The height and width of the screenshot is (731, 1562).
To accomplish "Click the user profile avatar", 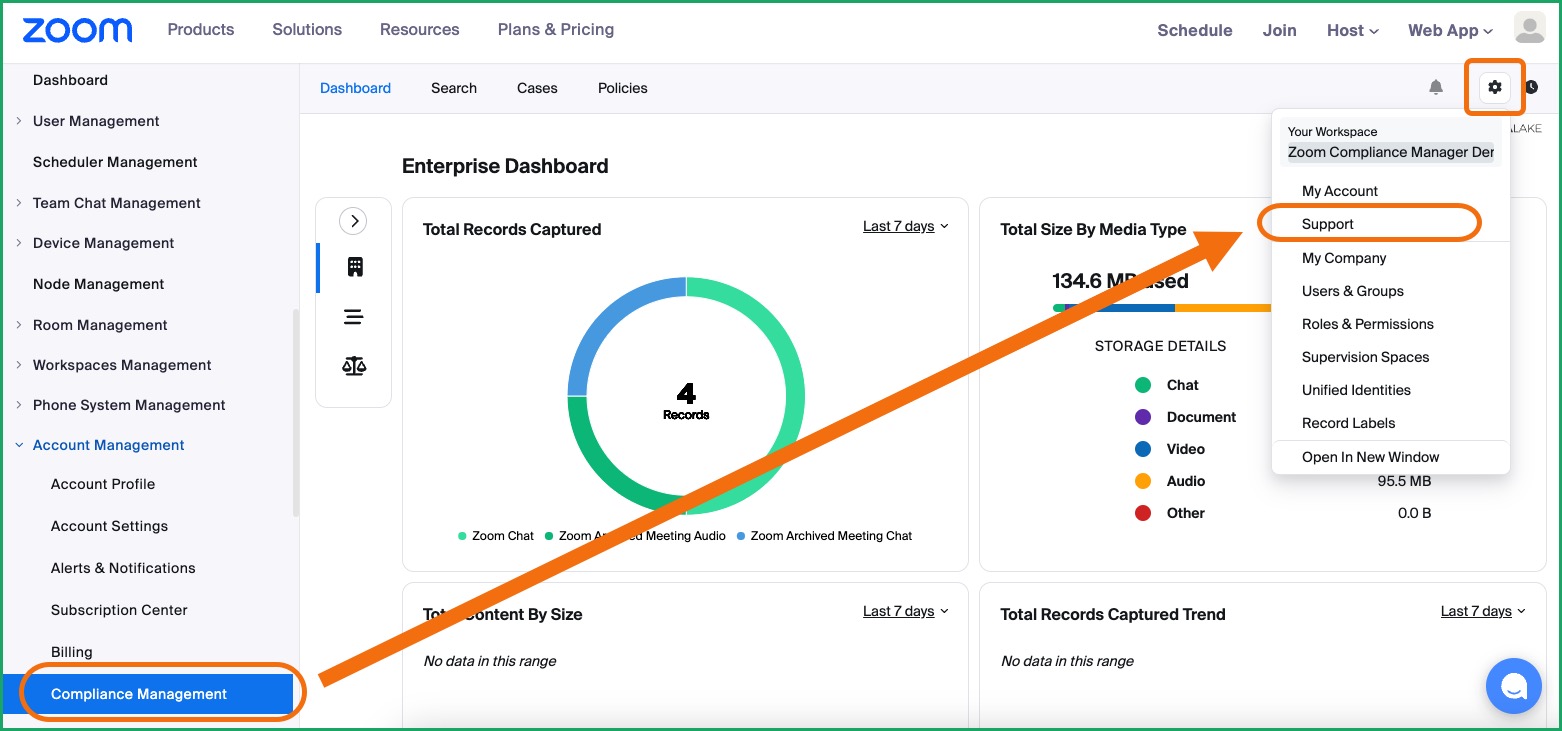I will (1530, 29).
